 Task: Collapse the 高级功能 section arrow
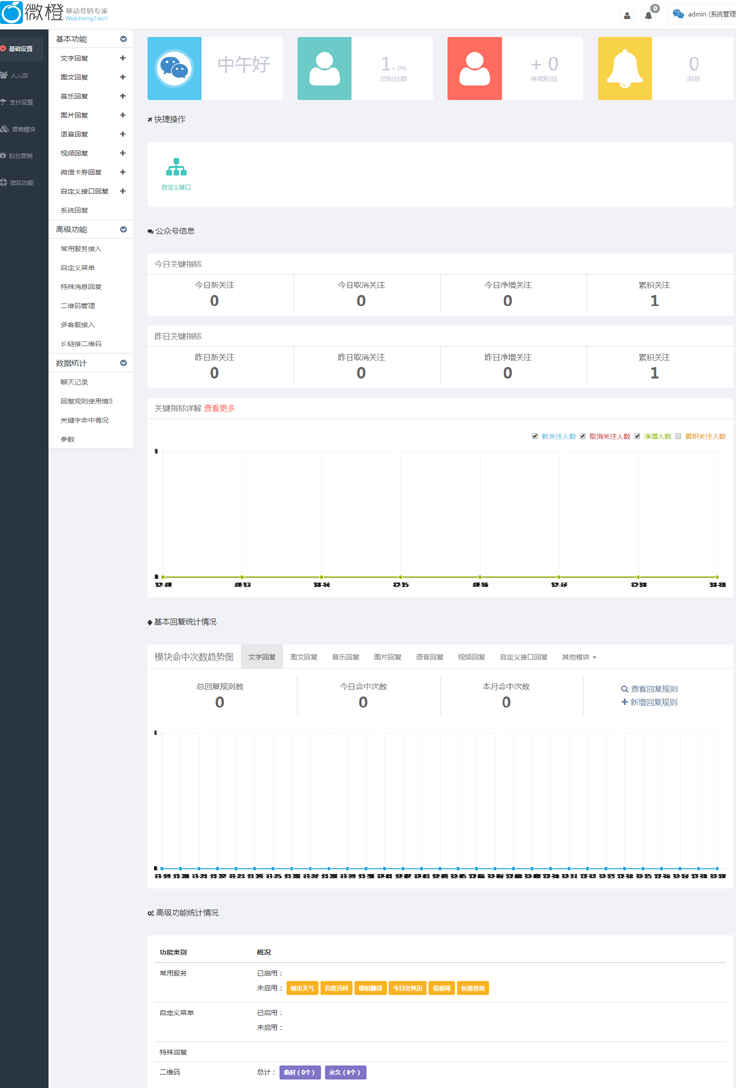tap(124, 230)
